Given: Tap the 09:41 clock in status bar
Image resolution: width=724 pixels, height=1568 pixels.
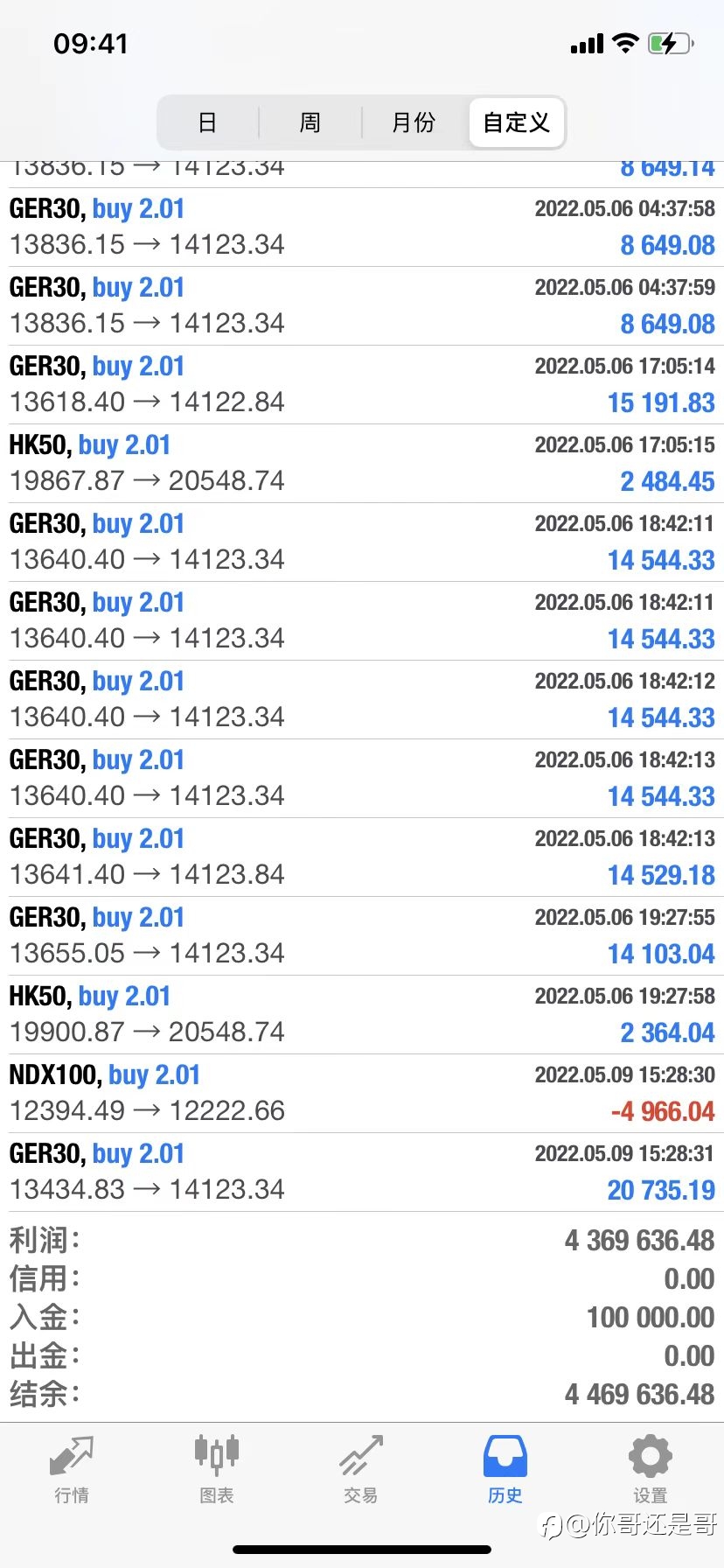Looking at the screenshot, I should 91,44.
